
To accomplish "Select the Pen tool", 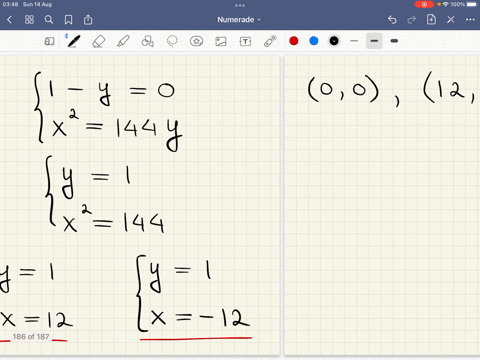I will pos(73,41).
